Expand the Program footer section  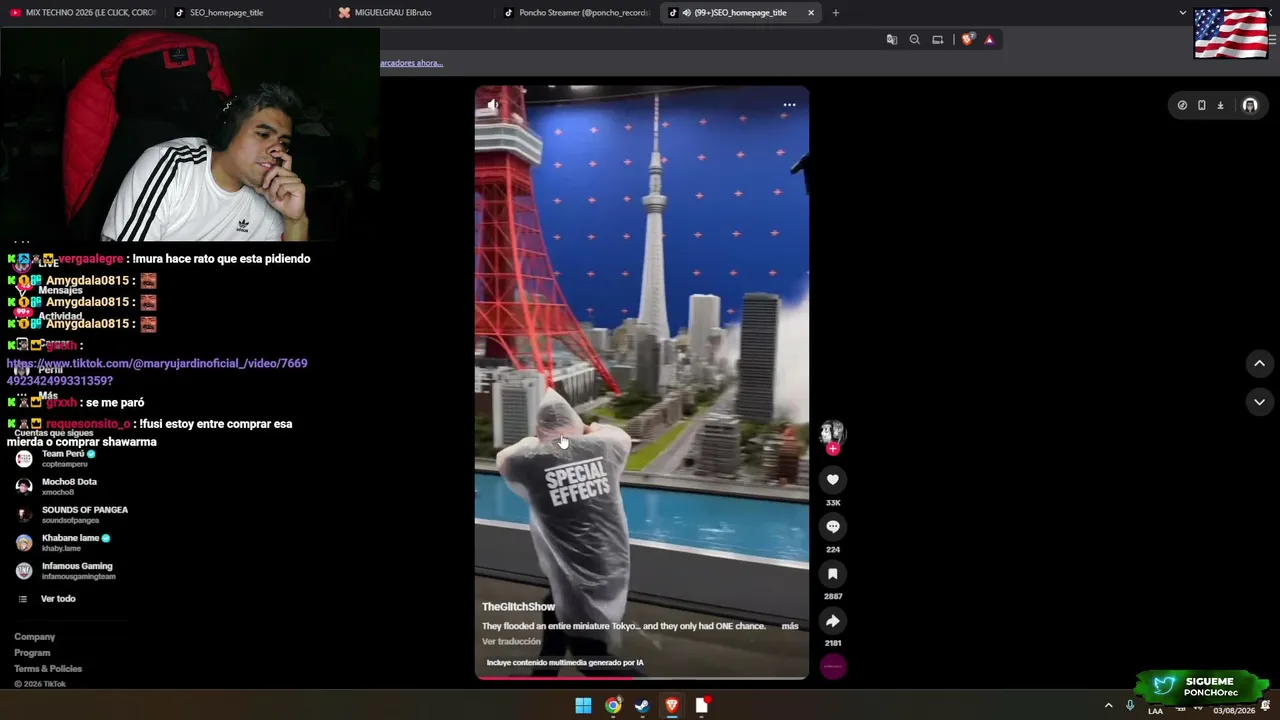[x=32, y=653]
